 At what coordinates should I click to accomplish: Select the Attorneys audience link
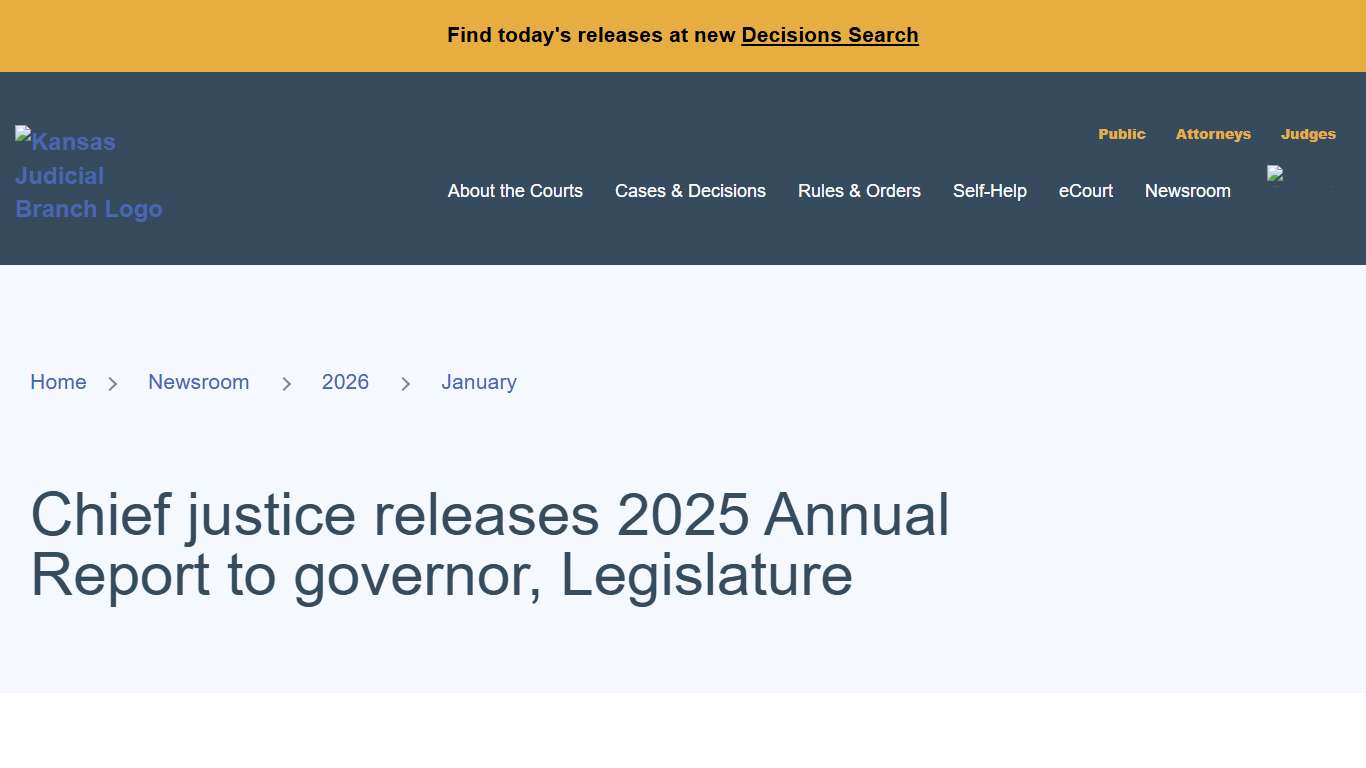[1213, 134]
